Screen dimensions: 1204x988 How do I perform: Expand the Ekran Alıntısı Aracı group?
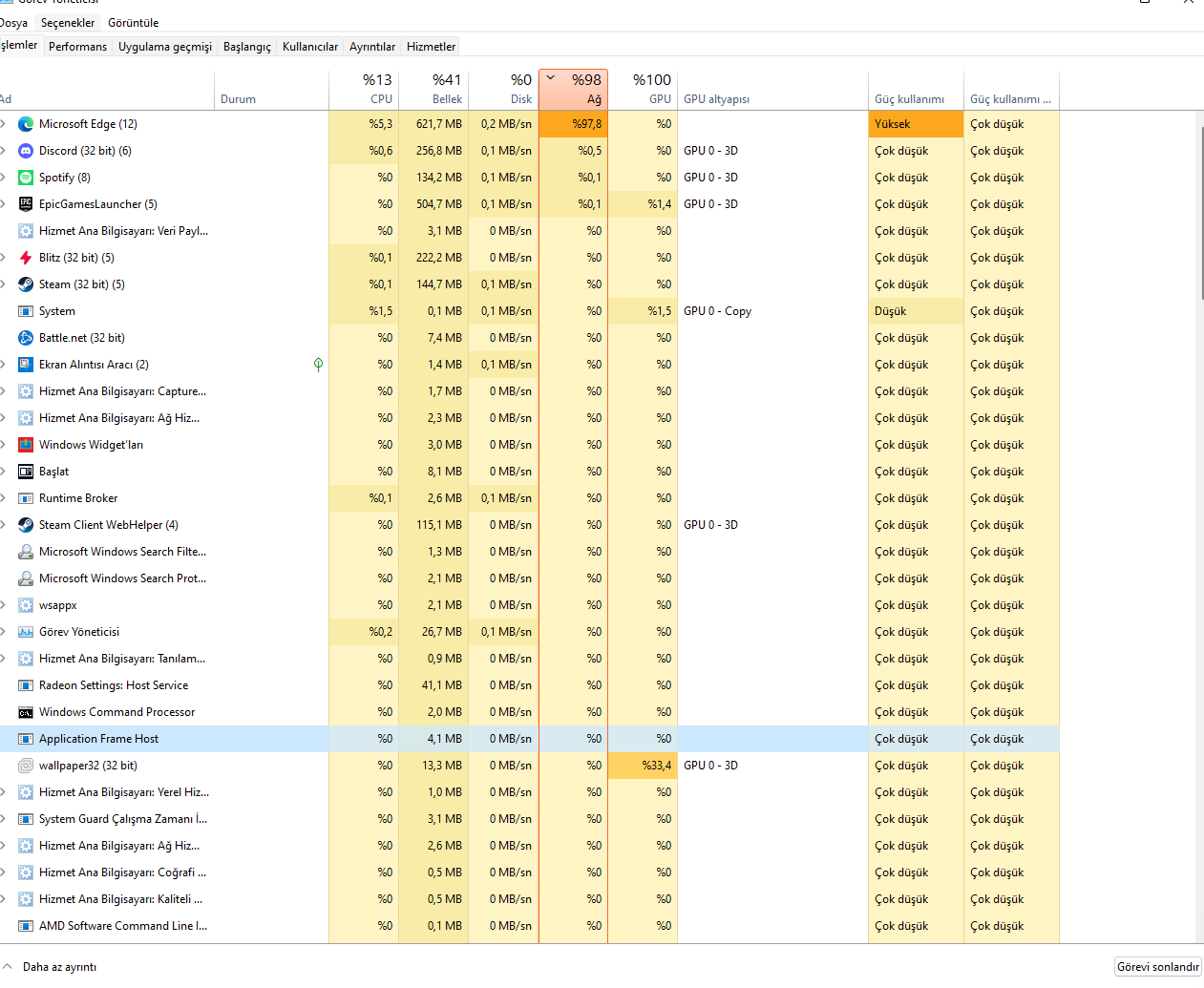click(x=3, y=365)
